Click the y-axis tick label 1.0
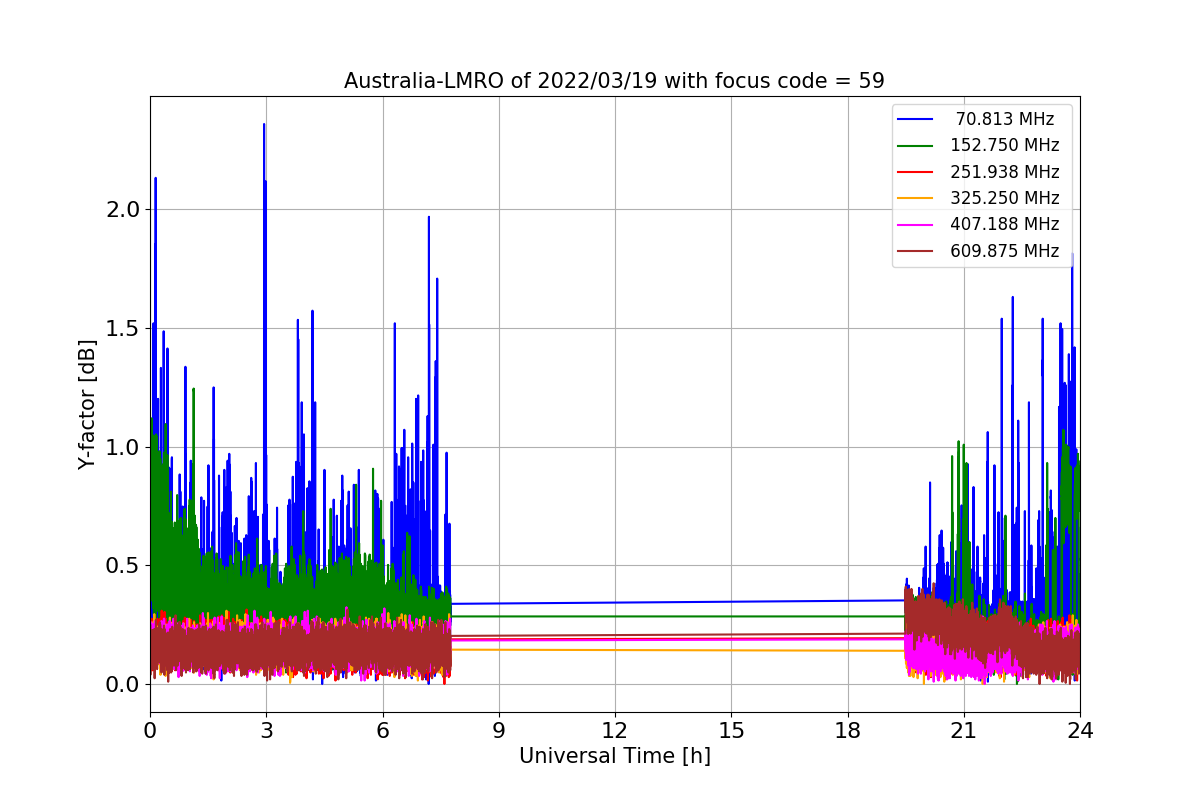The image size is (1200, 800). tap(123, 447)
